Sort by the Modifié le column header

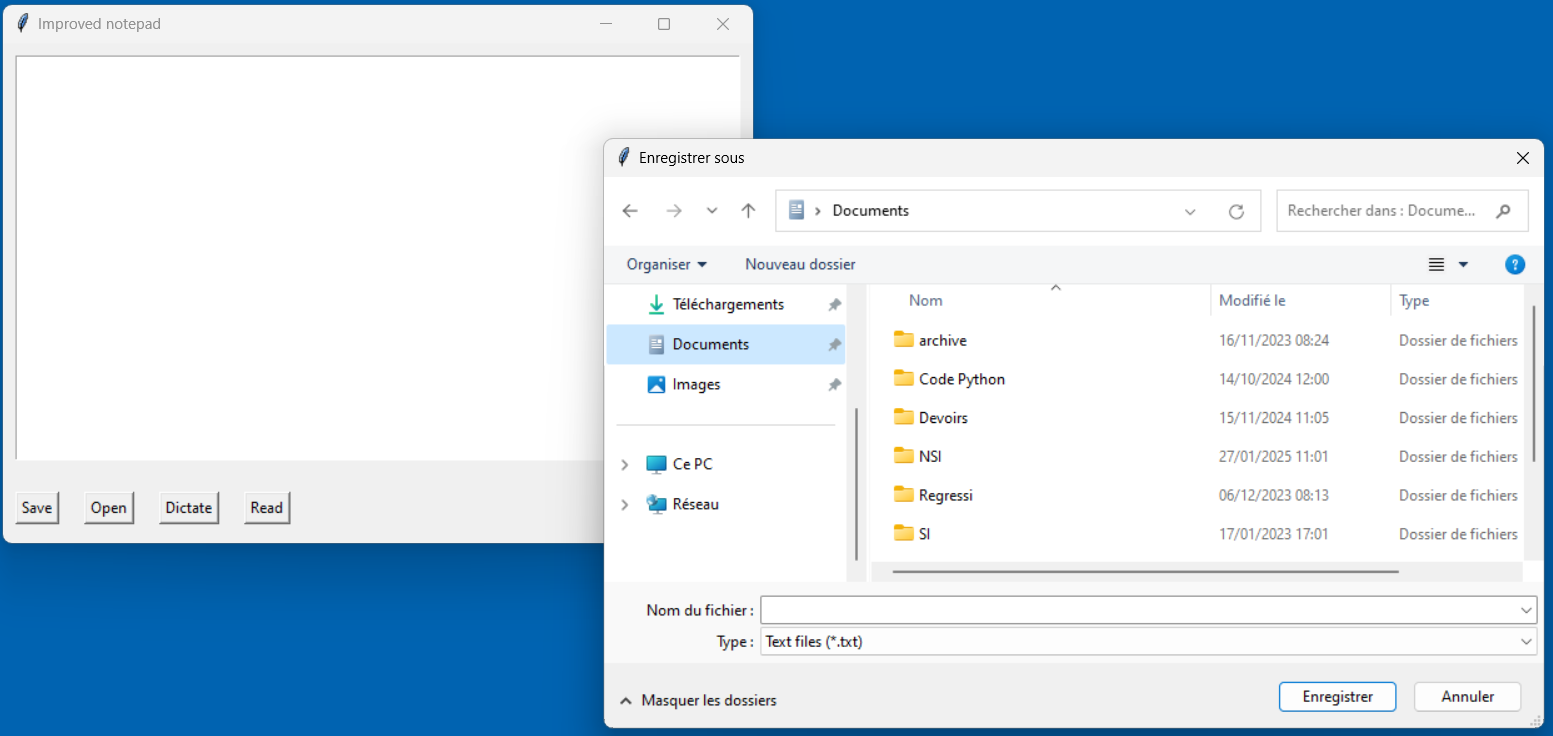[1252, 301]
